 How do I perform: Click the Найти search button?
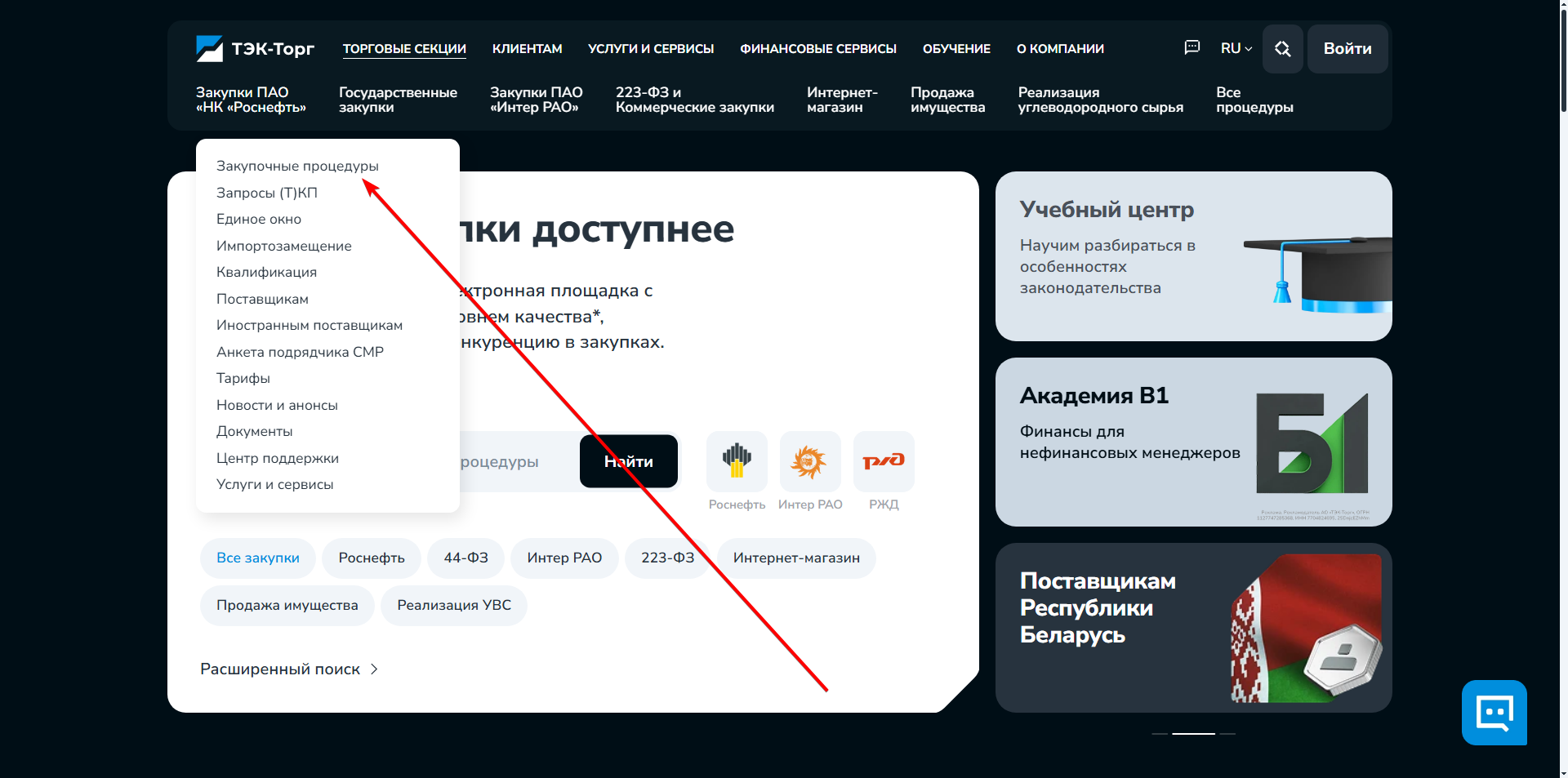[x=629, y=461]
